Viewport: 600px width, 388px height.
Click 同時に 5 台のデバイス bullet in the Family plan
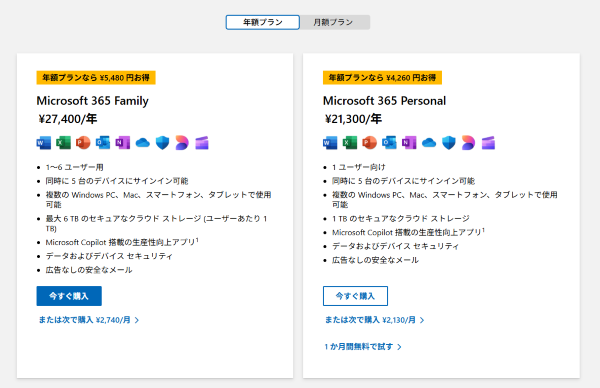pyautogui.click(x=117, y=181)
